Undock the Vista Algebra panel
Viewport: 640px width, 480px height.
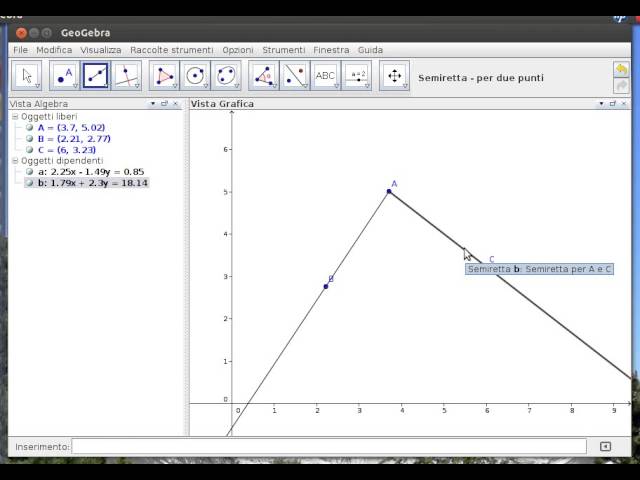coord(164,104)
